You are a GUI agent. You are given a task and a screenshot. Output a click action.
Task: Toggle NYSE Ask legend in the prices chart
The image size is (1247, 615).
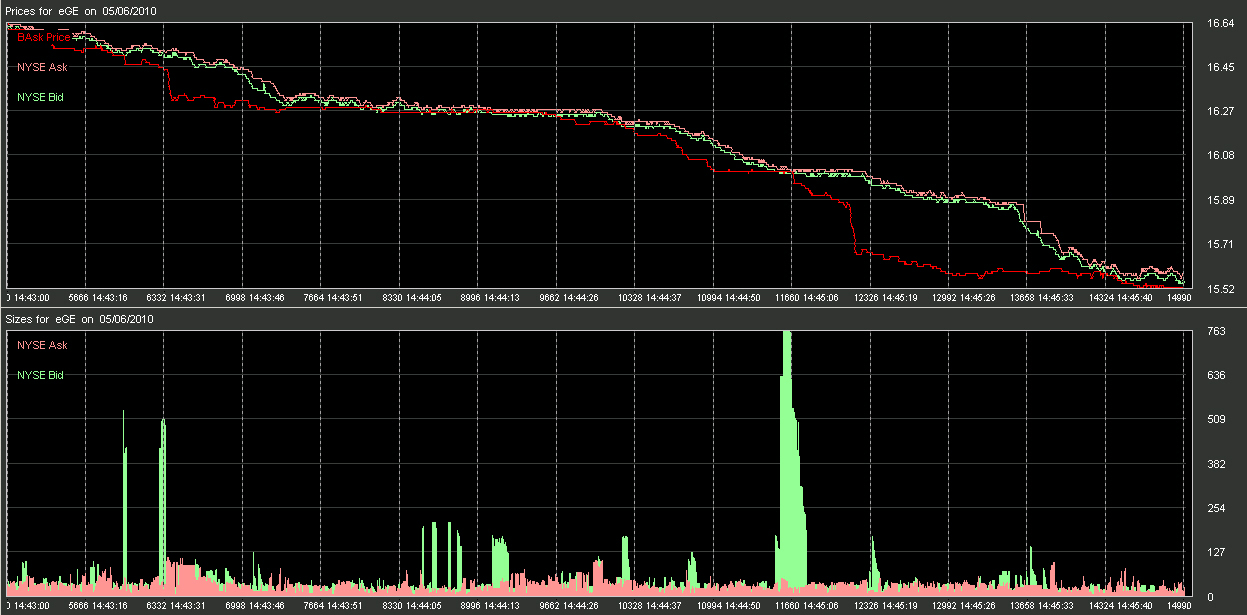(42, 67)
